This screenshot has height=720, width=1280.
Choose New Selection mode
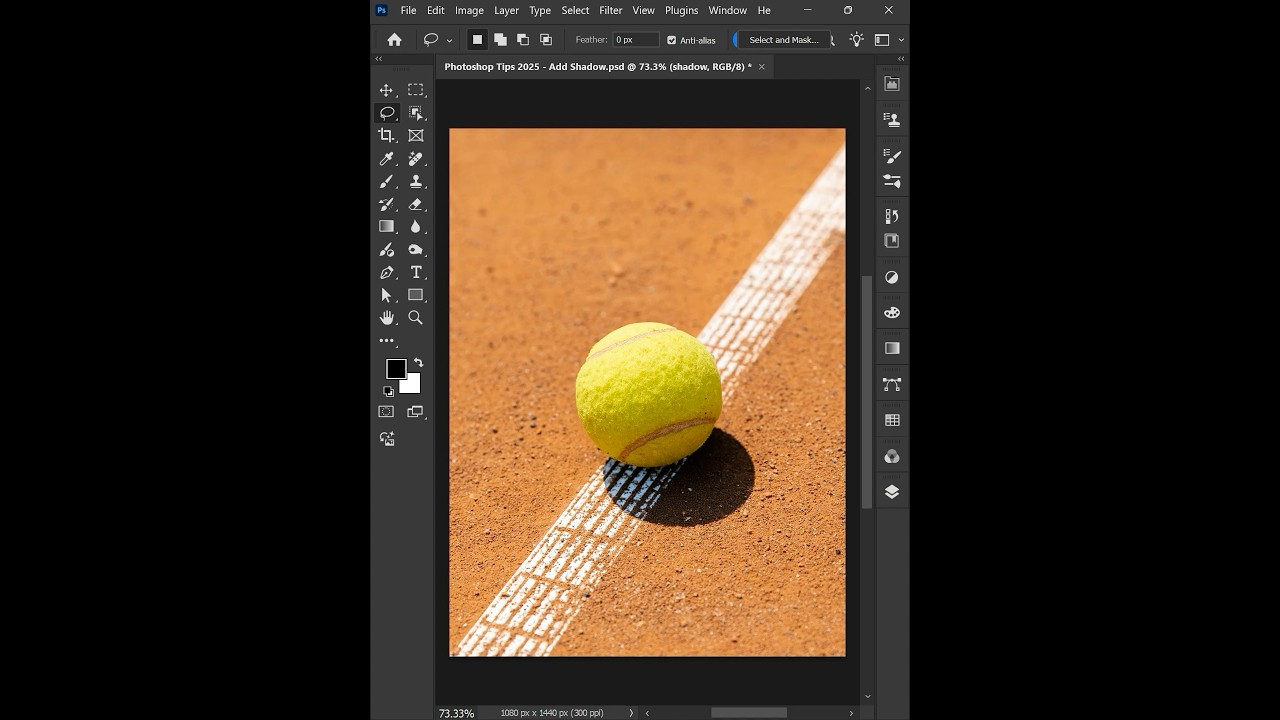[x=477, y=40]
